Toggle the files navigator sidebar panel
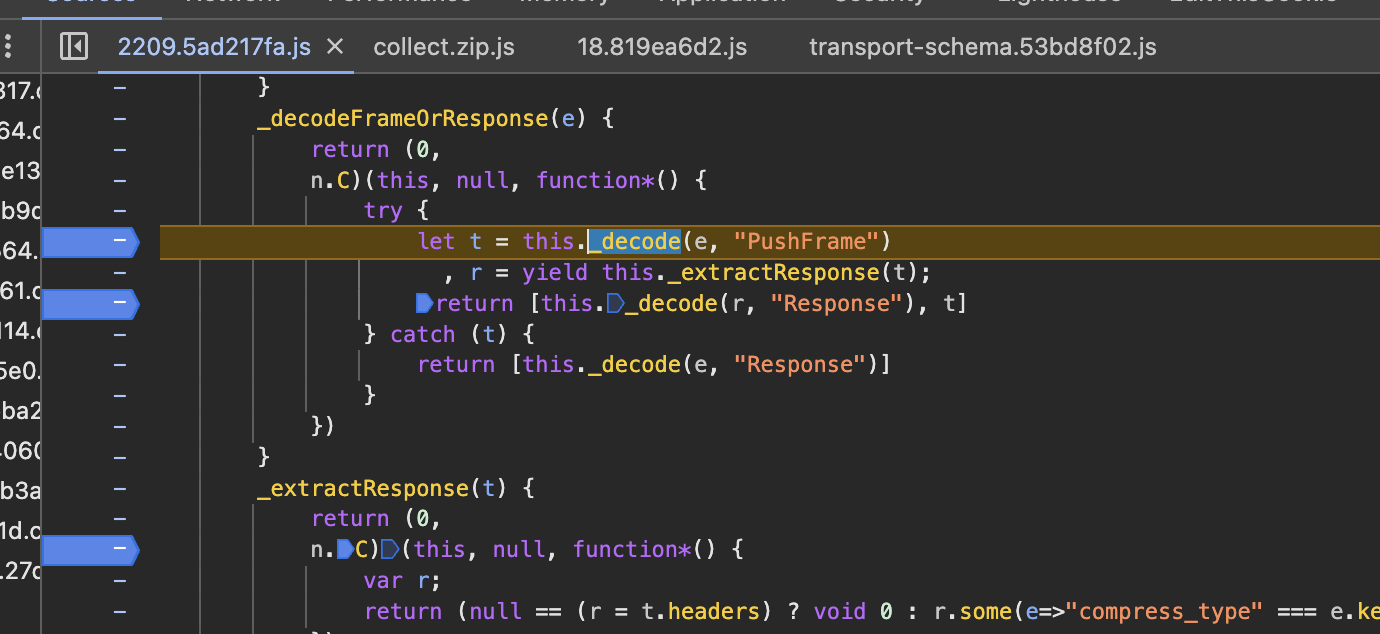 click(x=73, y=46)
